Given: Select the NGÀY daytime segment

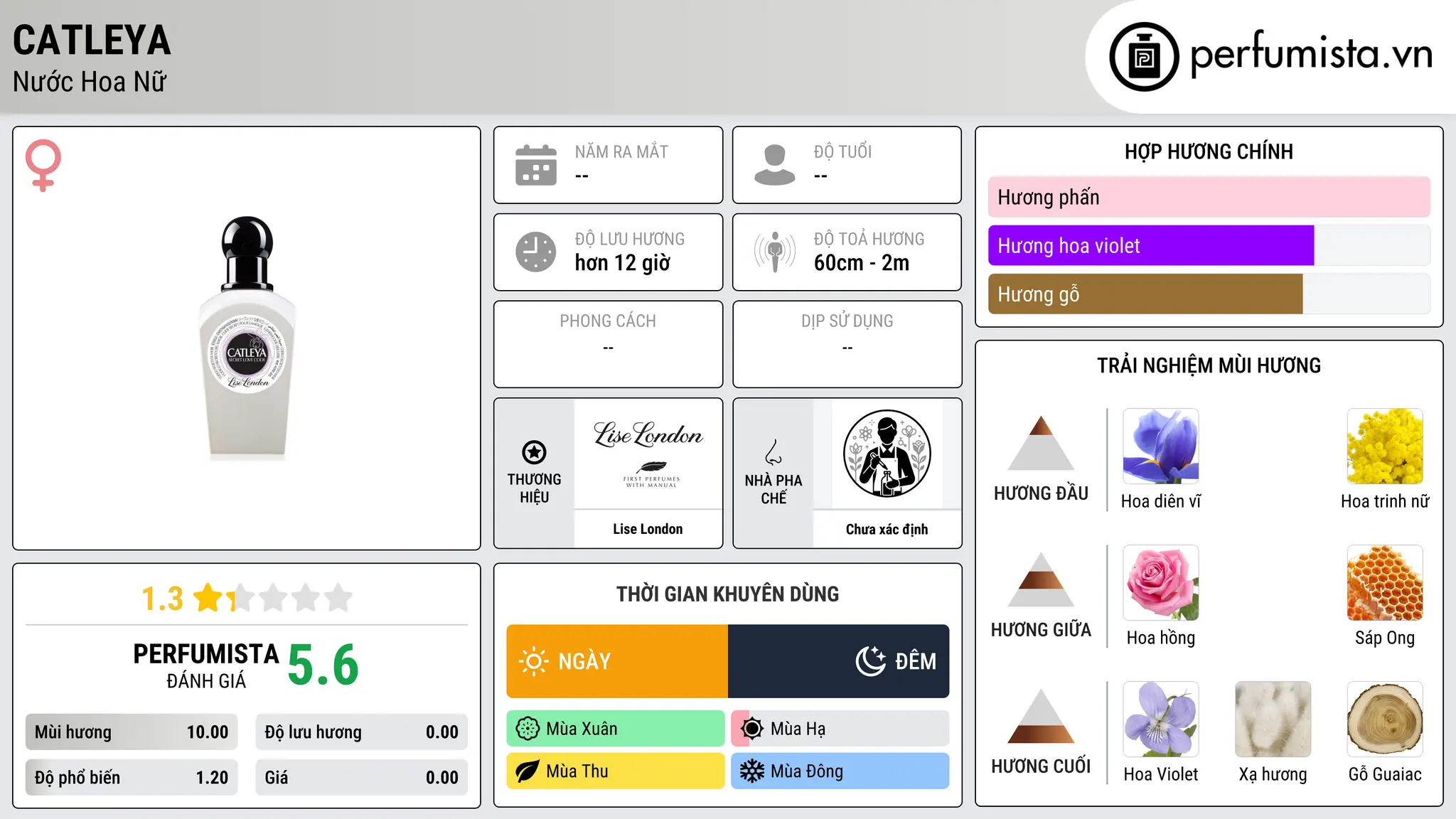Looking at the screenshot, I should click(x=617, y=661).
